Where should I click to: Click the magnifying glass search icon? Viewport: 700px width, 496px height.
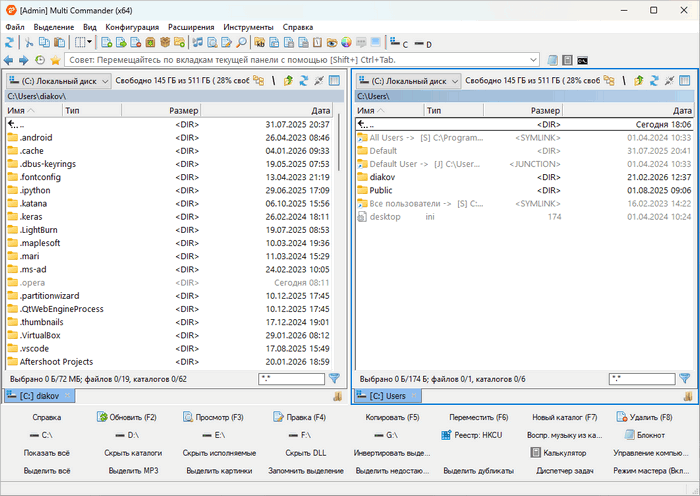(x=241, y=43)
